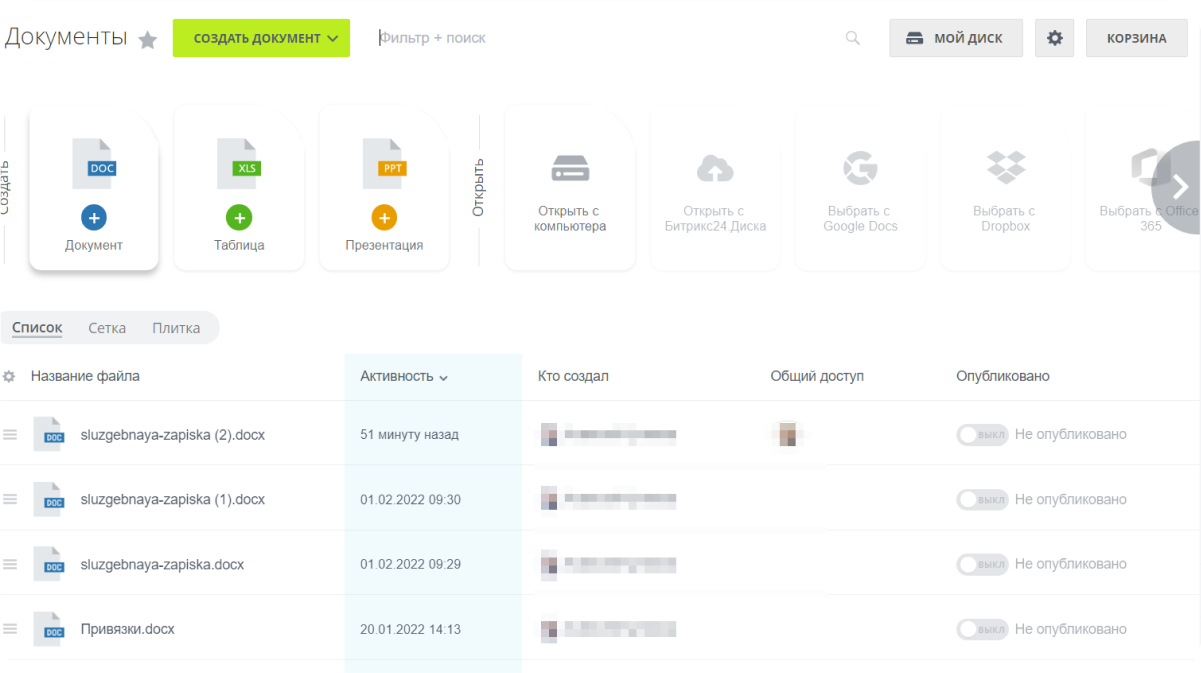Choose Открыть с Битрикс24 Диска
This screenshot has width=1201, height=673.
[715, 188]
